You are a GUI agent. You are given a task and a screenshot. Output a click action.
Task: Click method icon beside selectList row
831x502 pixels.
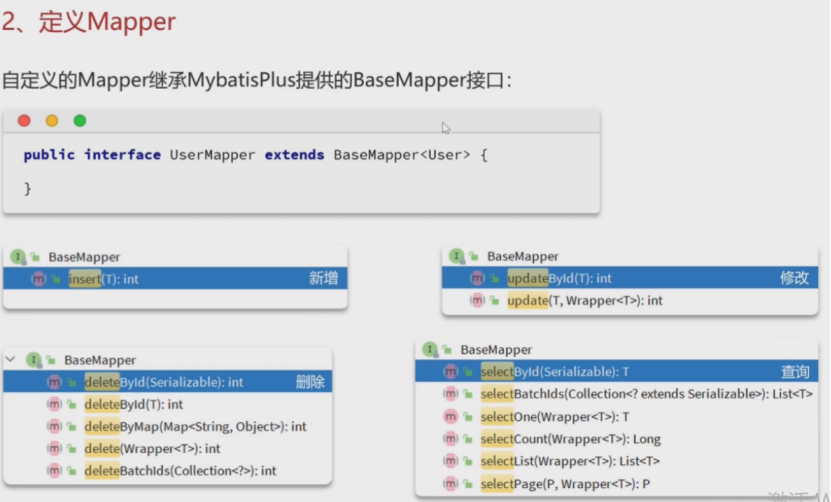[450, 461]
